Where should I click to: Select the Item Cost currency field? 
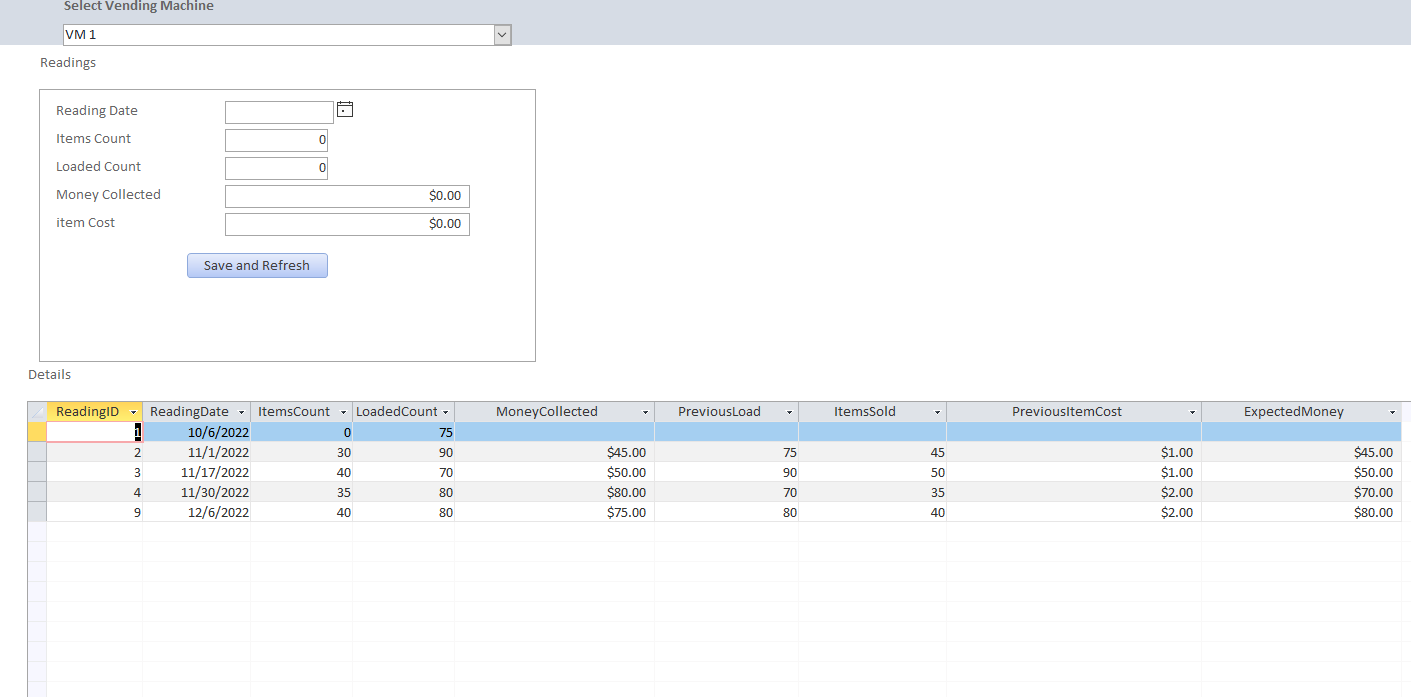coord(347,224)
